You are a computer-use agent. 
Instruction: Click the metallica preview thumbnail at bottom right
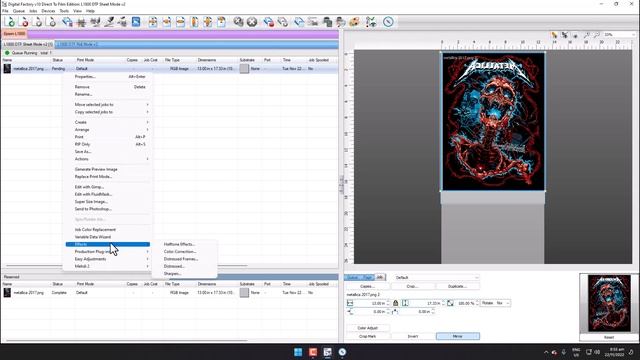609,303
